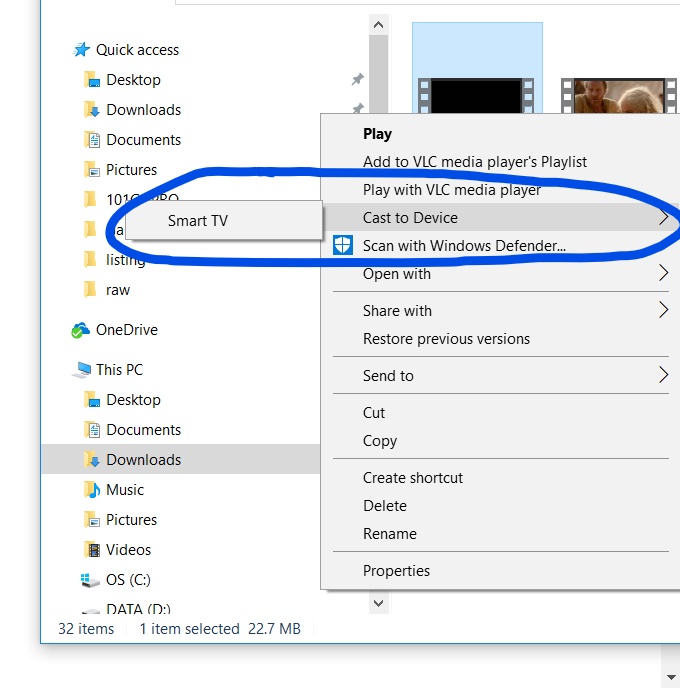Click the '32 items' status text

click(86, 629)
